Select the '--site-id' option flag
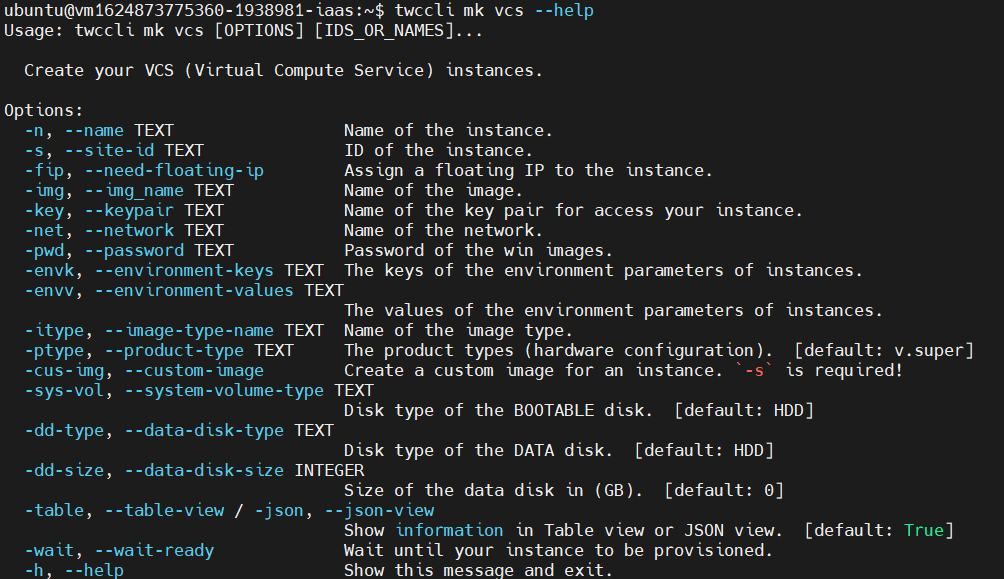Image resolution: width=1004 pixels, height=579 pixels. coord(109,151)
